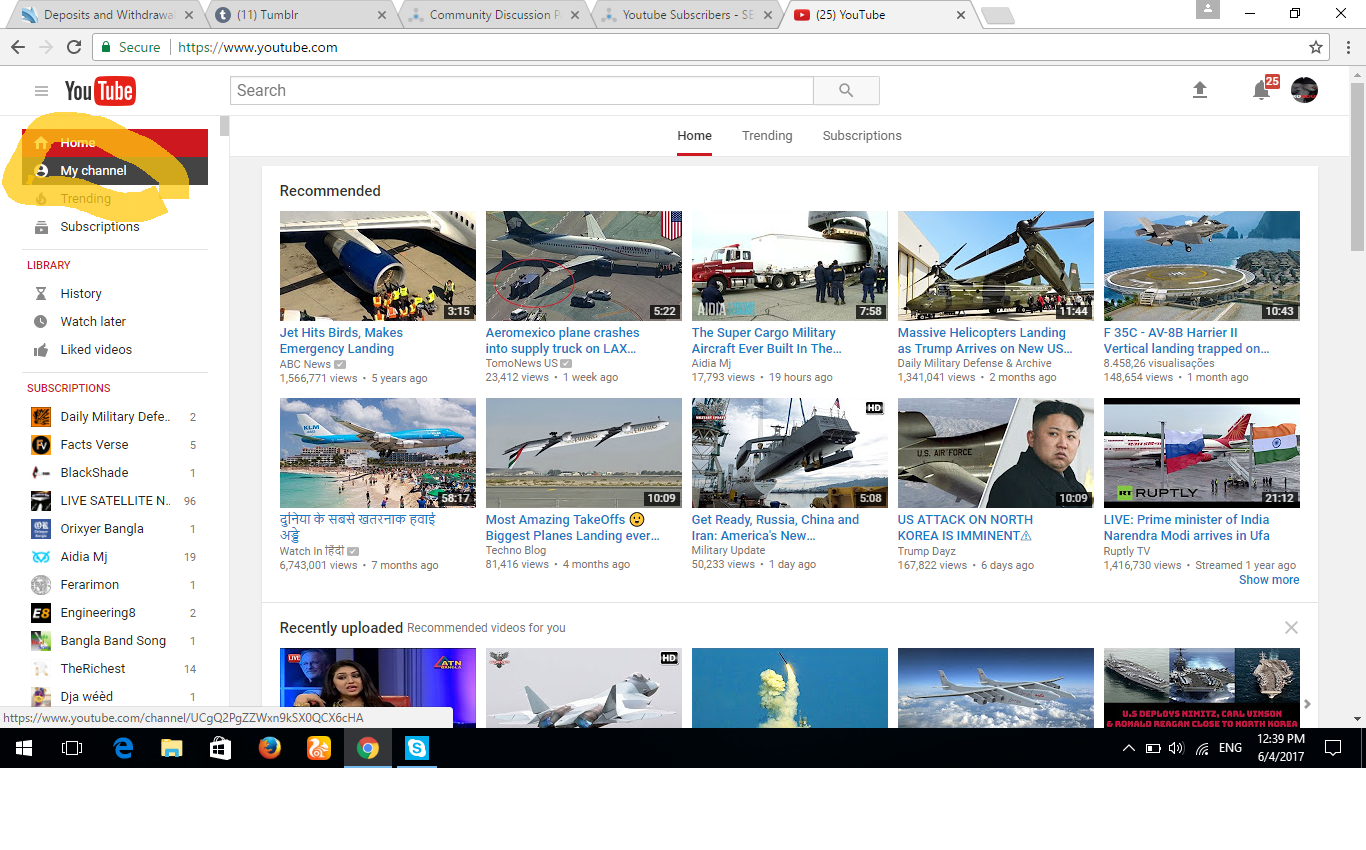
Task: Open Daily Military Defense subscription in sidebar
Action: point(115,417)
